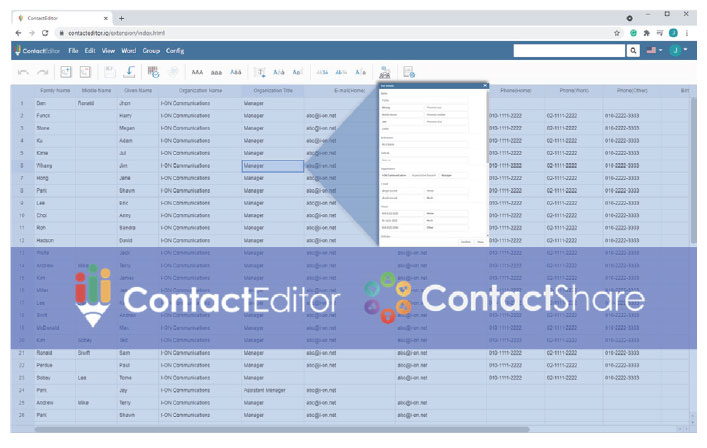
Task: Click the table horizontal scrollbar
Action: pos(282,430)
